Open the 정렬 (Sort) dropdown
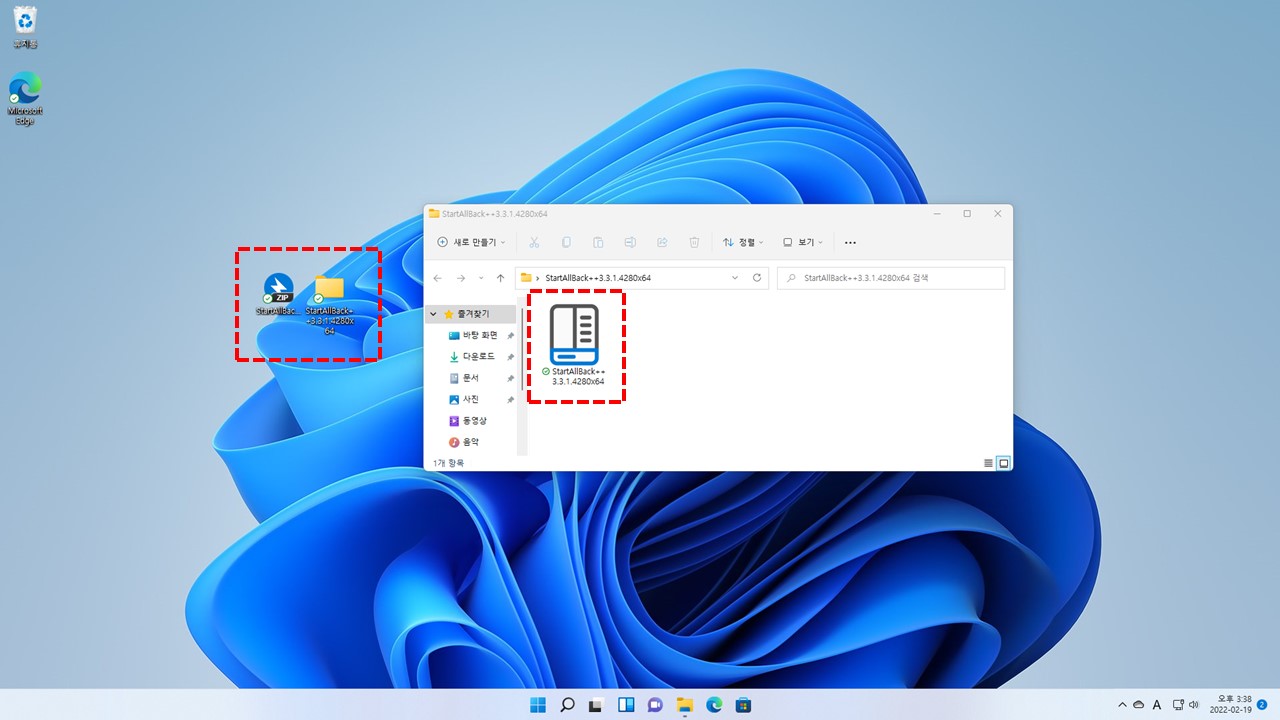Screen dimensions: 1280x720 coord(743,242)
